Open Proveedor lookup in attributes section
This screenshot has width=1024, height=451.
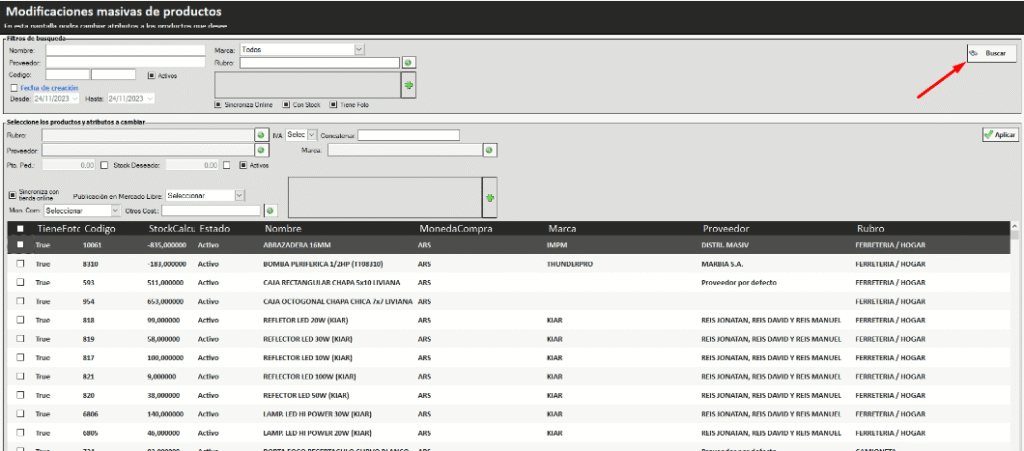click(260, 150)
